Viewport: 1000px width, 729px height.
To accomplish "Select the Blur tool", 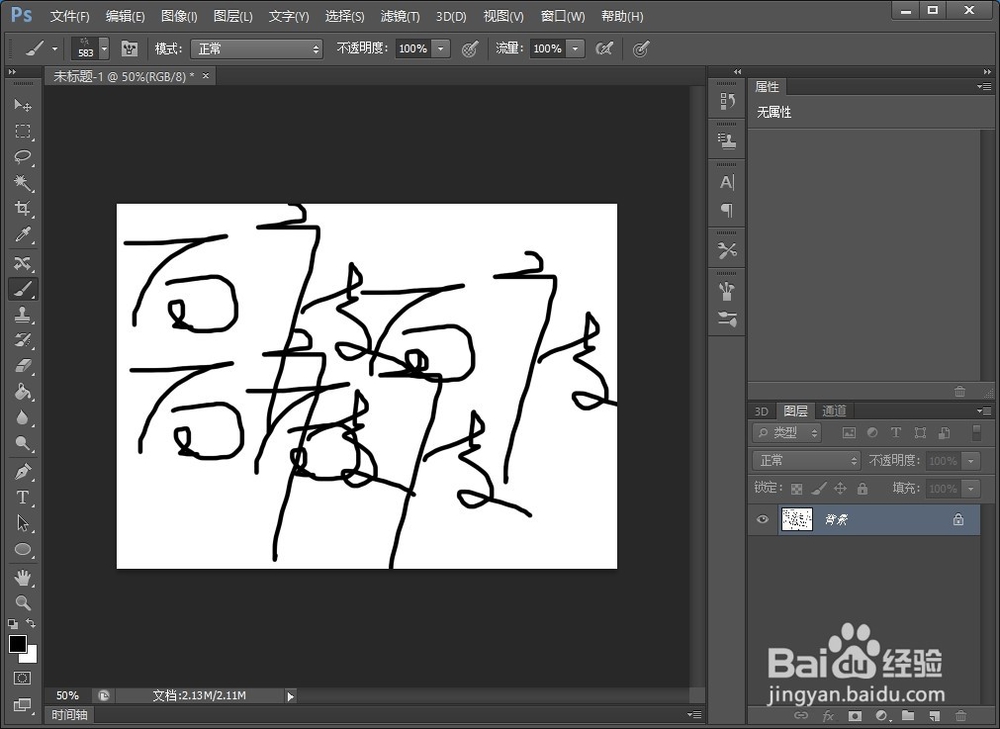I will coord(23,418).
